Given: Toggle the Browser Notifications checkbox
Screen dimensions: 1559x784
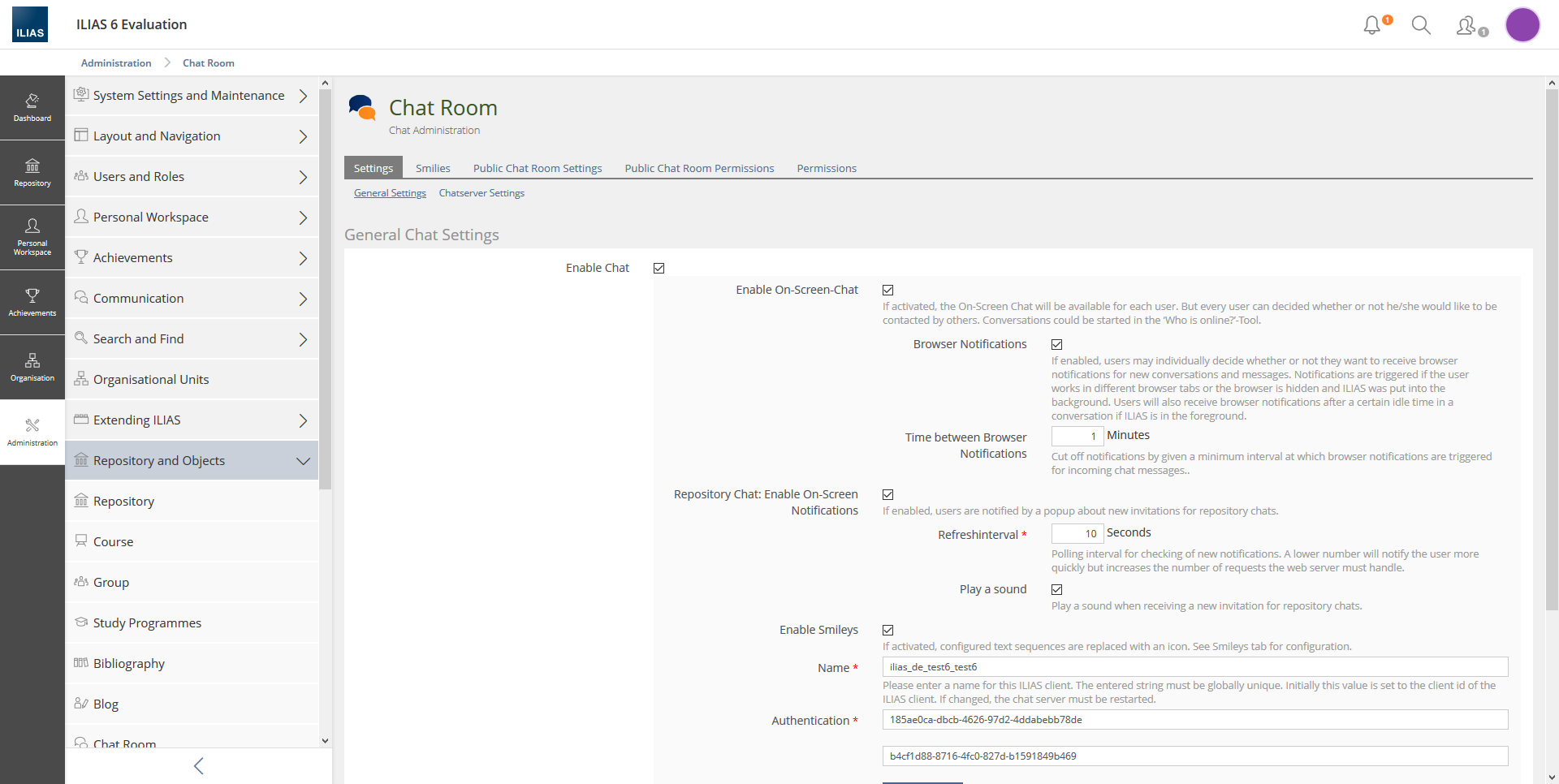Looking at the screenshot, I should pos(1057,345).
